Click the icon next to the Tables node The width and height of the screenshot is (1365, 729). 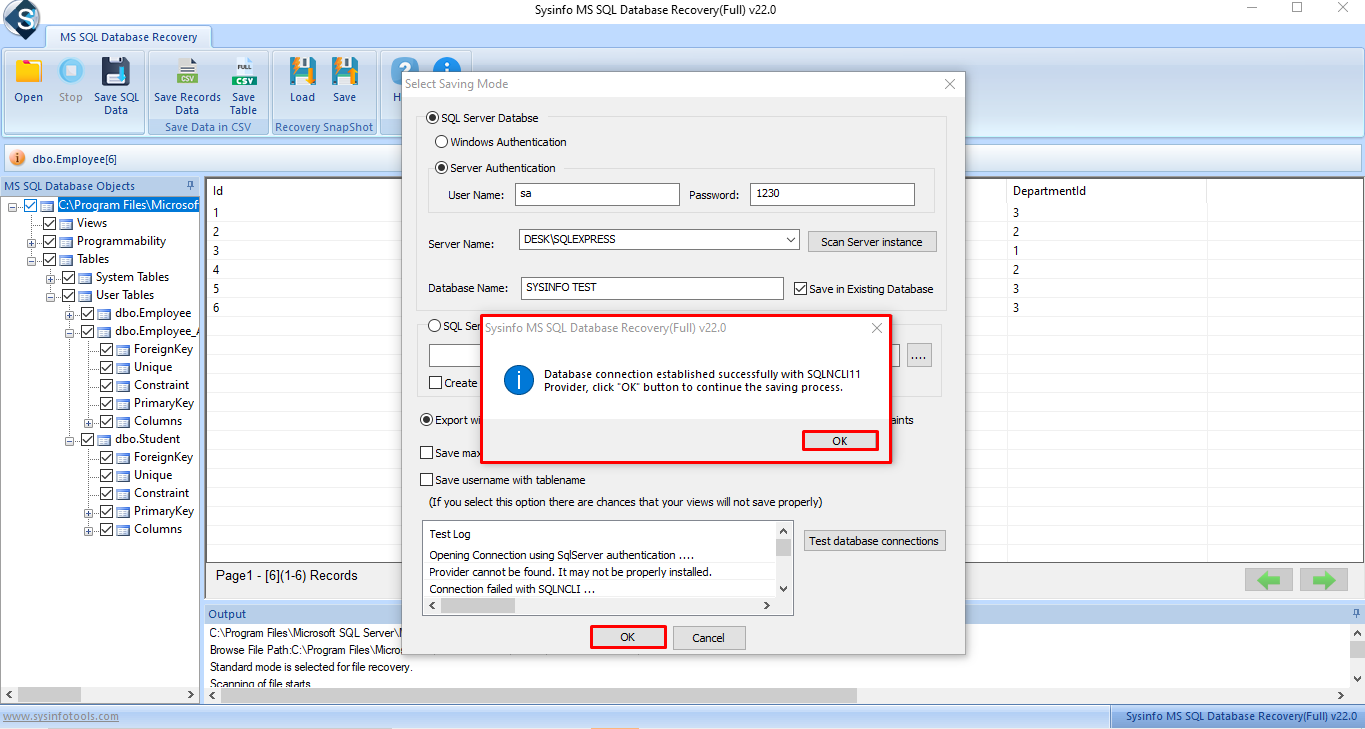pyautogui.click(x=66, y=259)
